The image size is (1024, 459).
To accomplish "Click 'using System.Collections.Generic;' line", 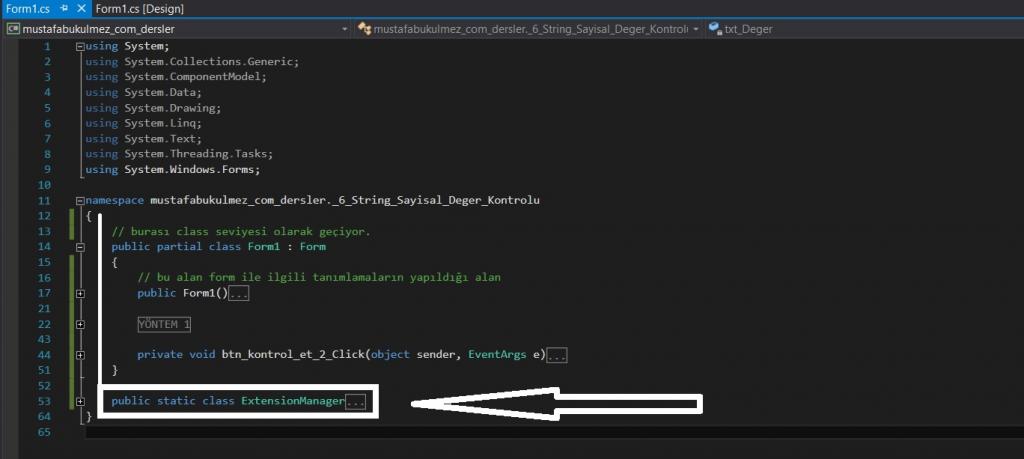I will pyautogui.click(x=192, y=61).
